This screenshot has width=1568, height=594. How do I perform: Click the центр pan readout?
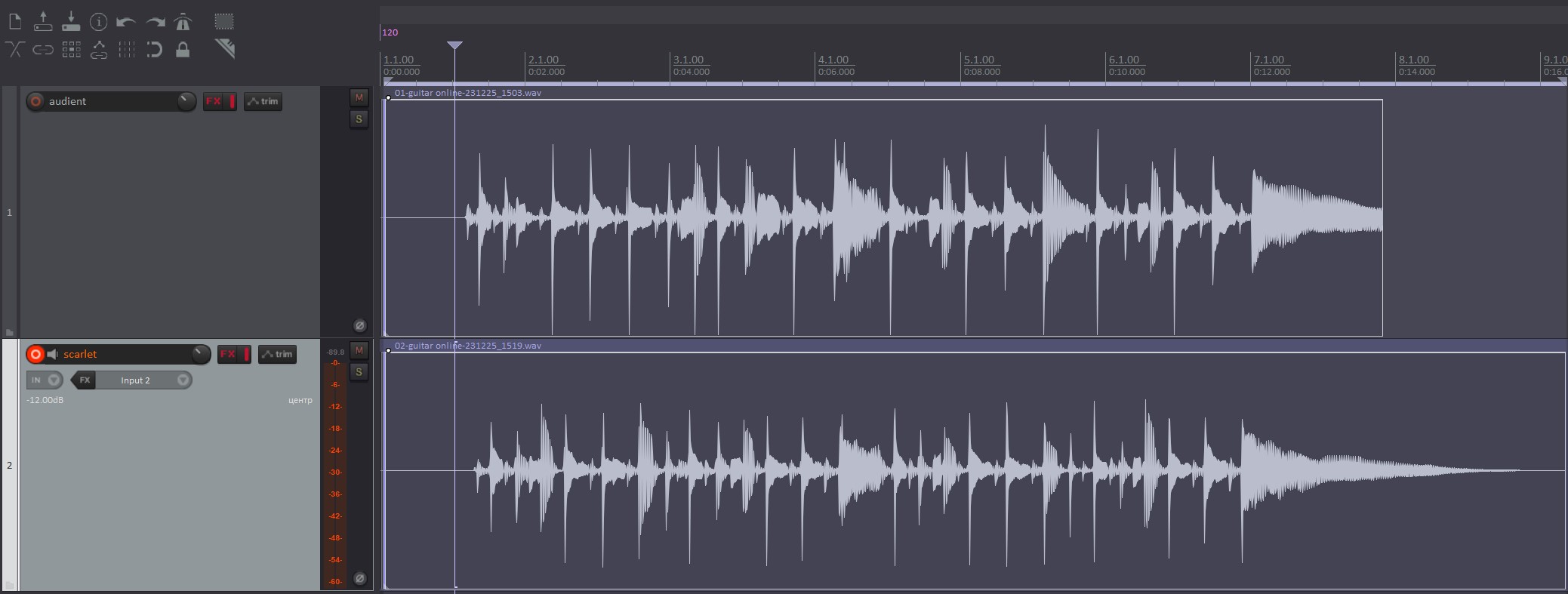click(300, 400)
